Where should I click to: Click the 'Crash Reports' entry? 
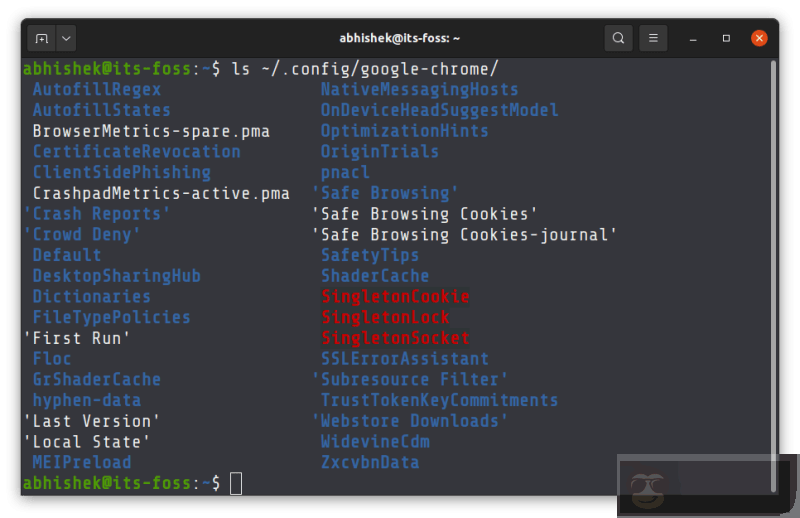tap(97, 214)
